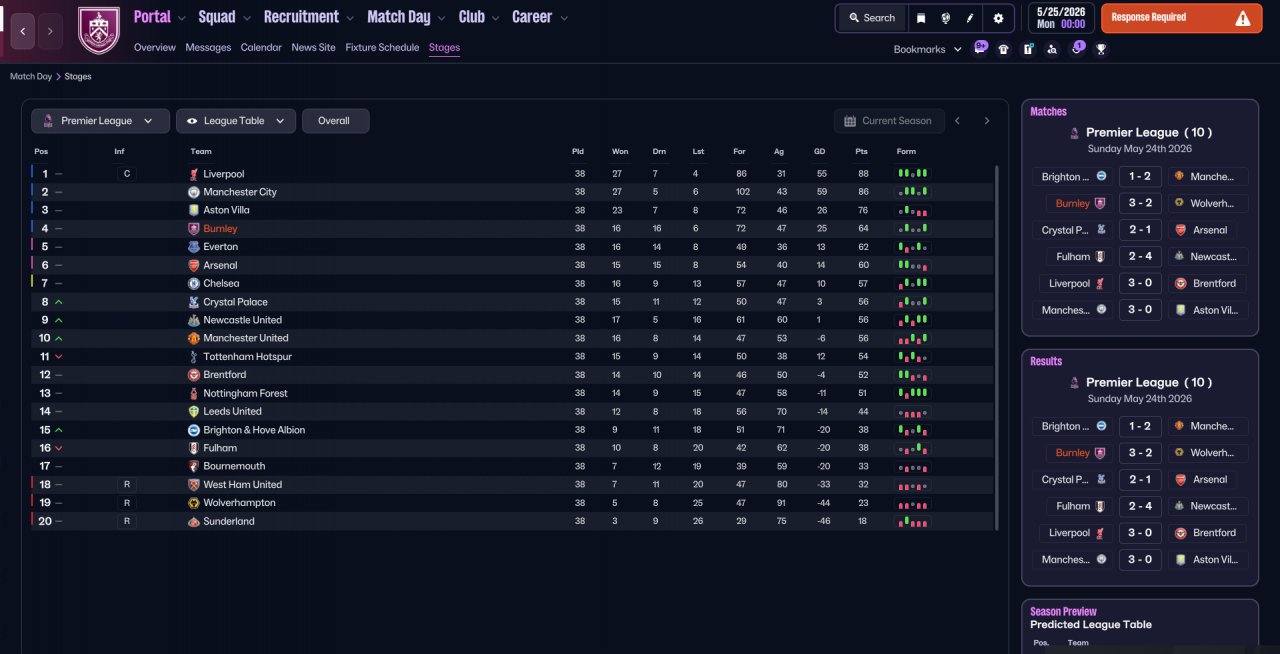Expand the Recruitment menu chevron
The height and width of the screenshot is (654, 1280).
[349, 18]
